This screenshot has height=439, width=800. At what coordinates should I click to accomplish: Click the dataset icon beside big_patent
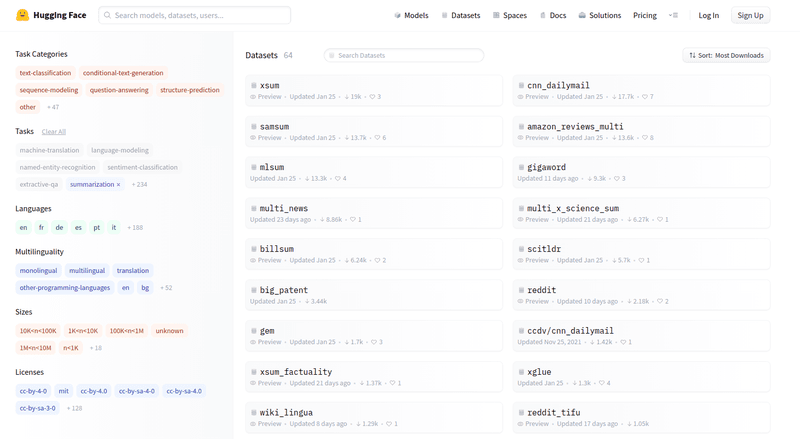(254, 289)
